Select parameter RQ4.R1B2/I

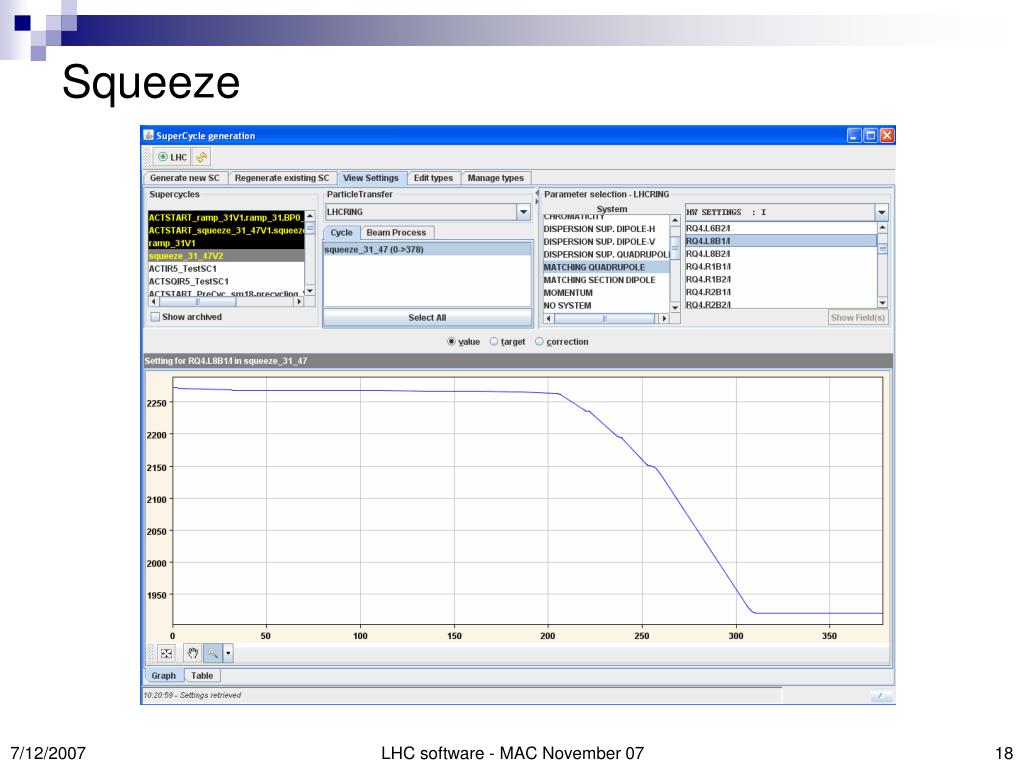click(780, 280)
